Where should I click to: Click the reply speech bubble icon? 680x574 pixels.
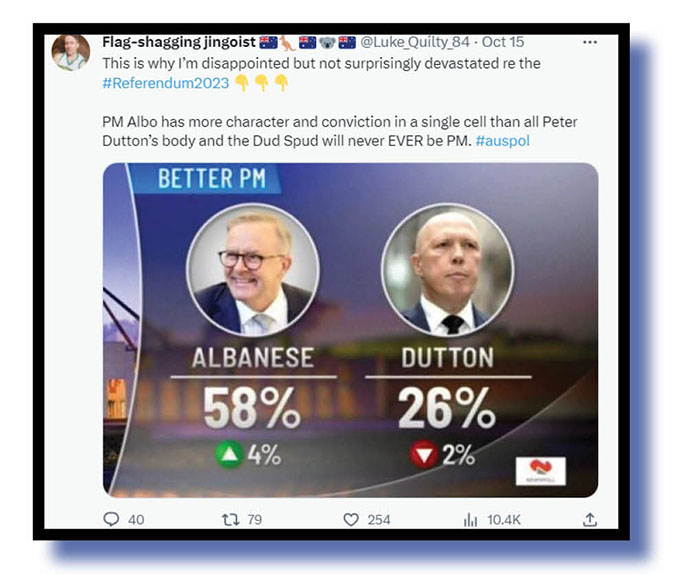click(111, 519)
